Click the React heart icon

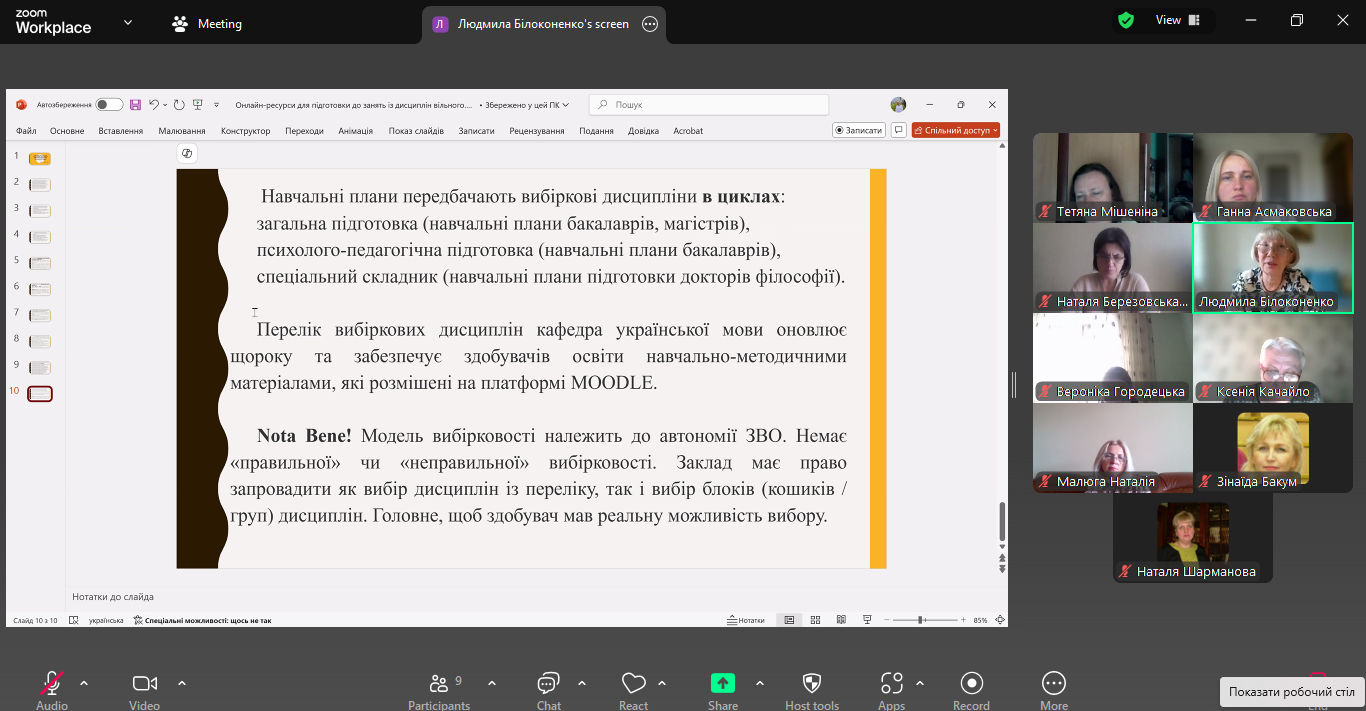633,684
